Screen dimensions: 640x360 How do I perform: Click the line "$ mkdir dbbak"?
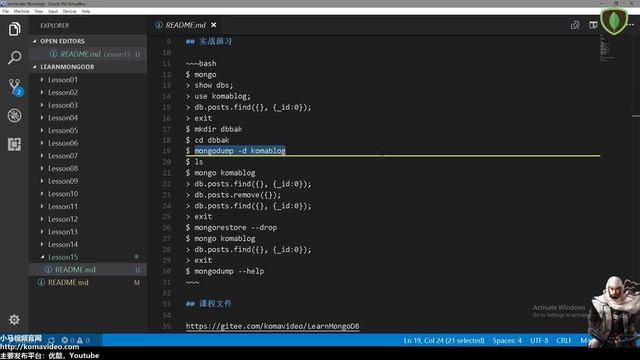click(214, 129)
